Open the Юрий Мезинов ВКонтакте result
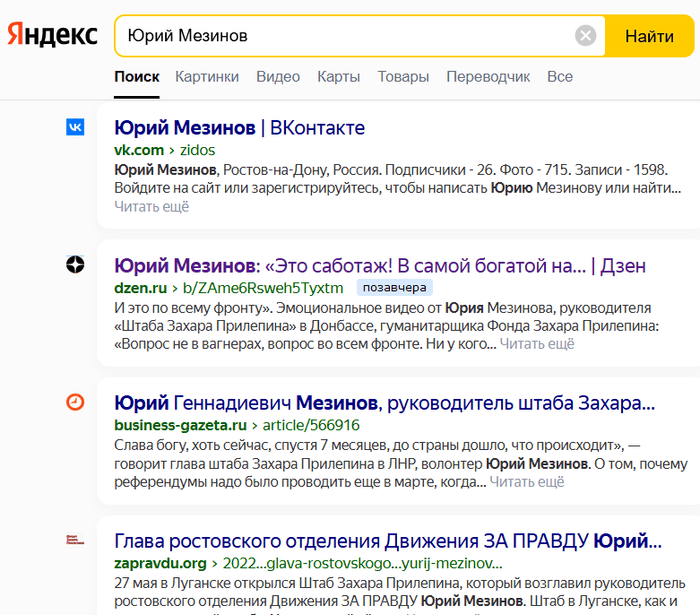Screen dimensions: 700x615 (239, 128)
